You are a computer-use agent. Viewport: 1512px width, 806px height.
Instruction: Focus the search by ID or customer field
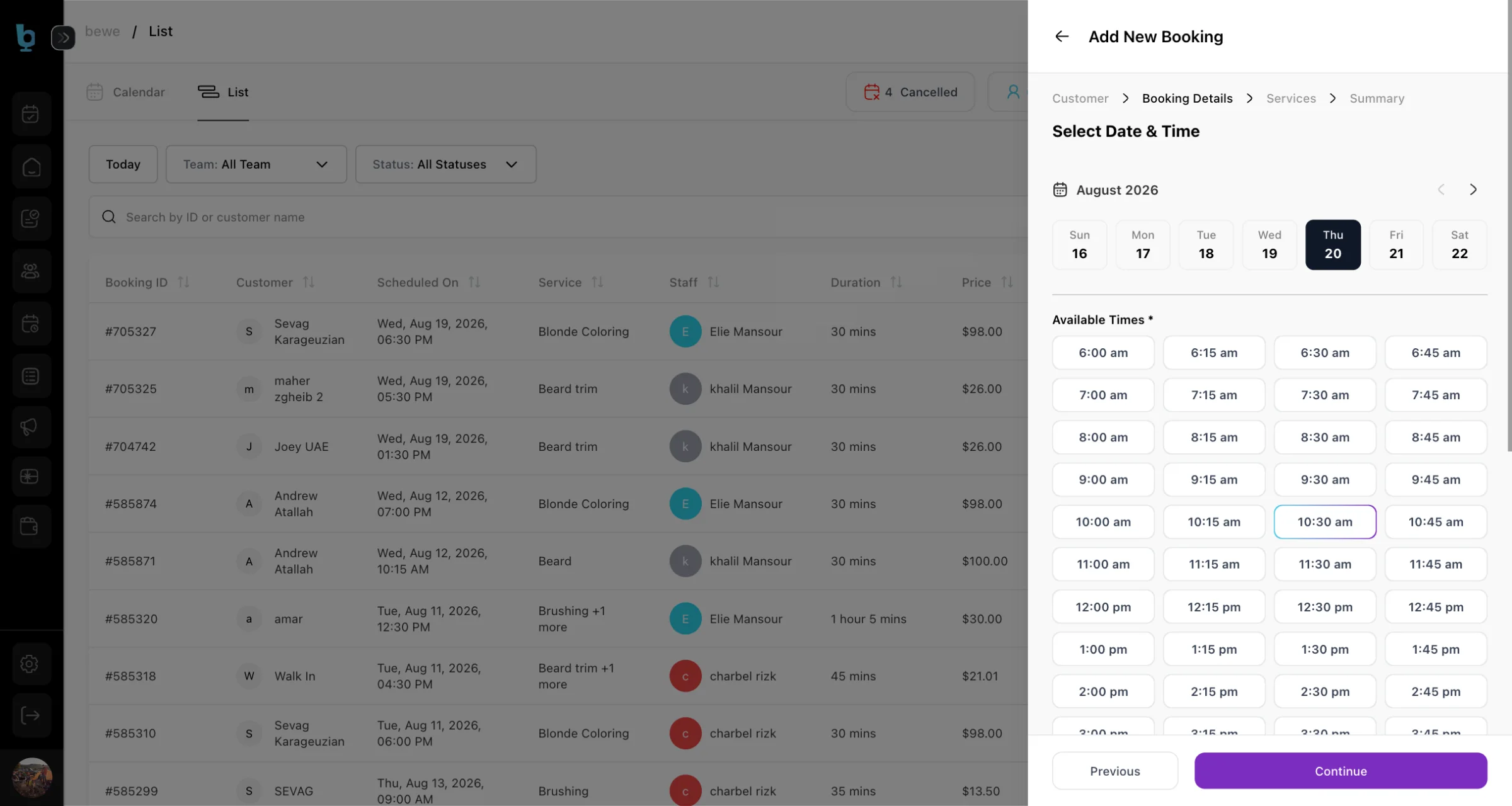click(x=558, y=217)
